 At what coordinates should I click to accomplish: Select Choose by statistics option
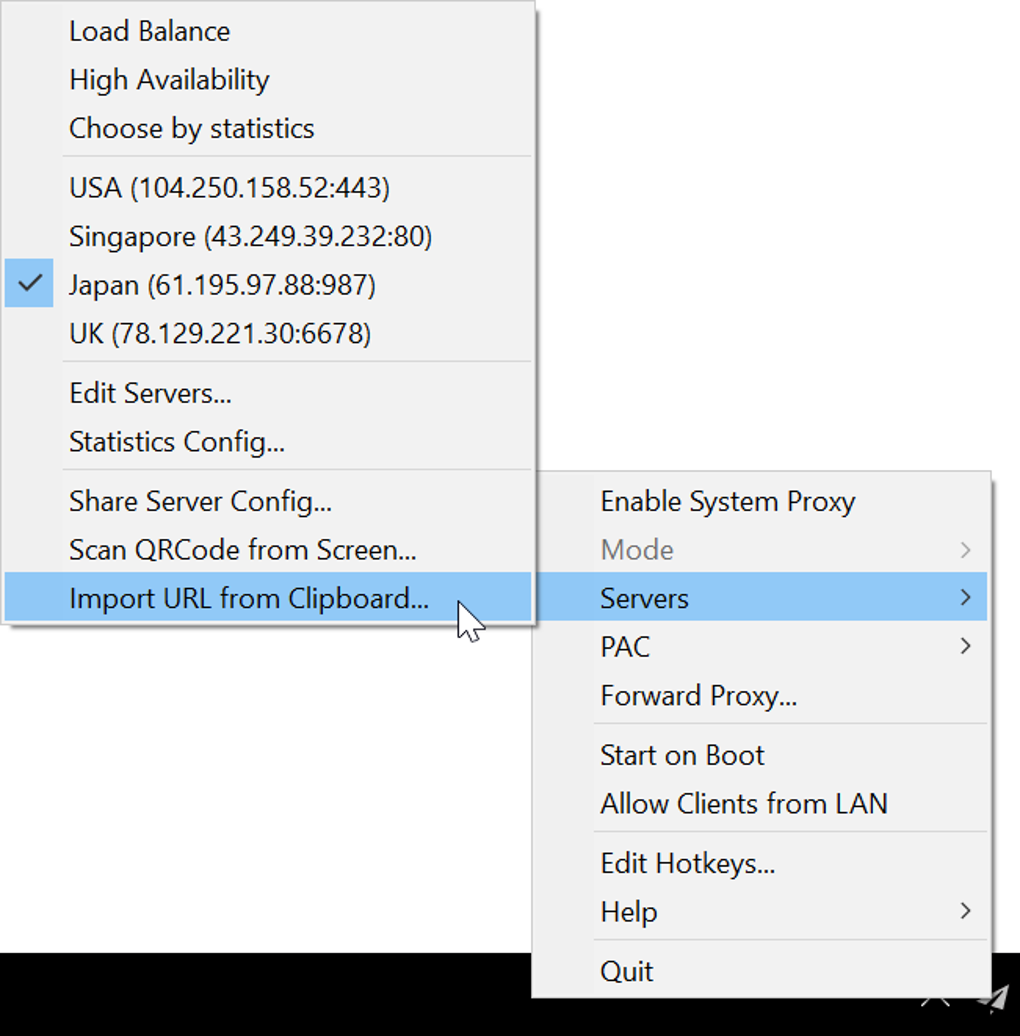191,128
